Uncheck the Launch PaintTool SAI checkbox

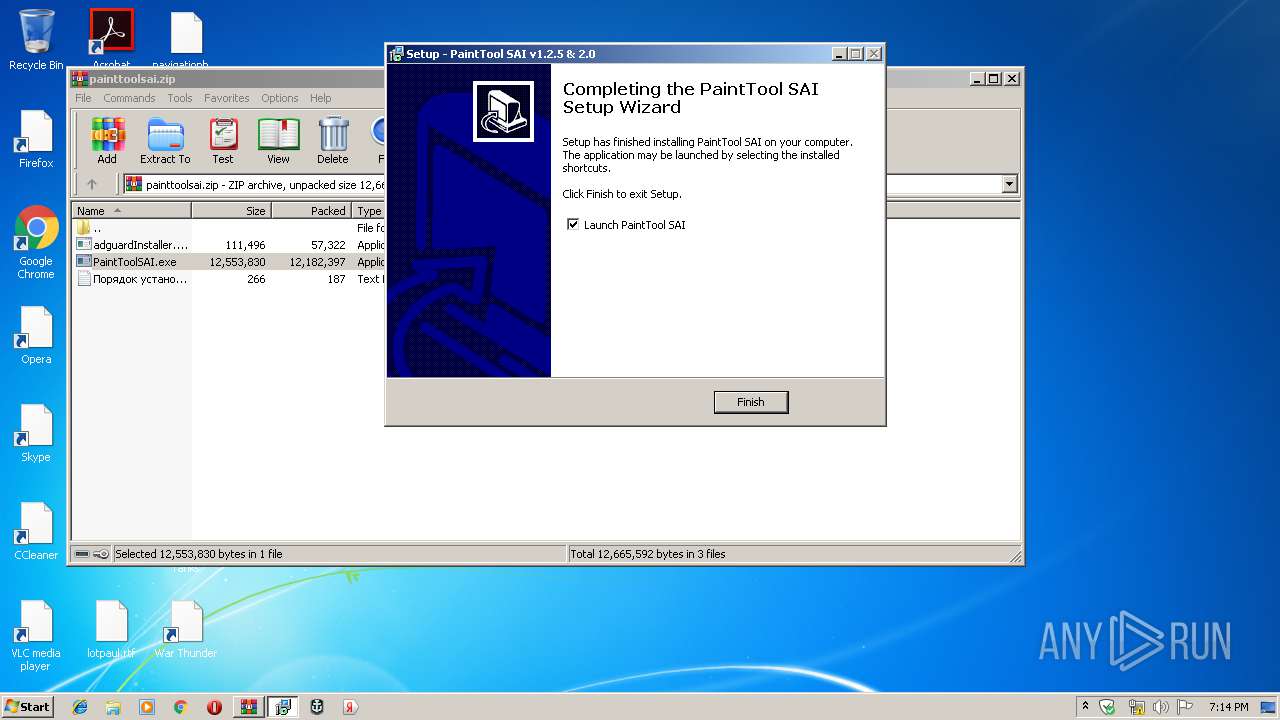coord(573,224)
